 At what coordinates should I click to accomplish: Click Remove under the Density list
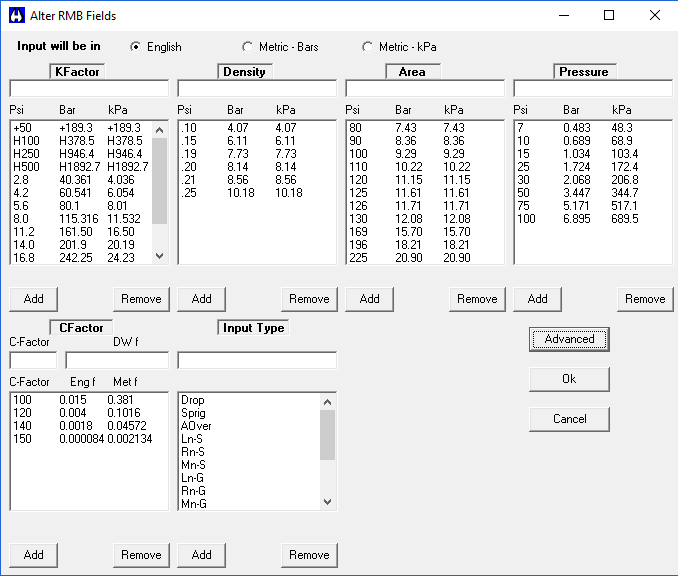pyautogui.click(x=309, y=299)
